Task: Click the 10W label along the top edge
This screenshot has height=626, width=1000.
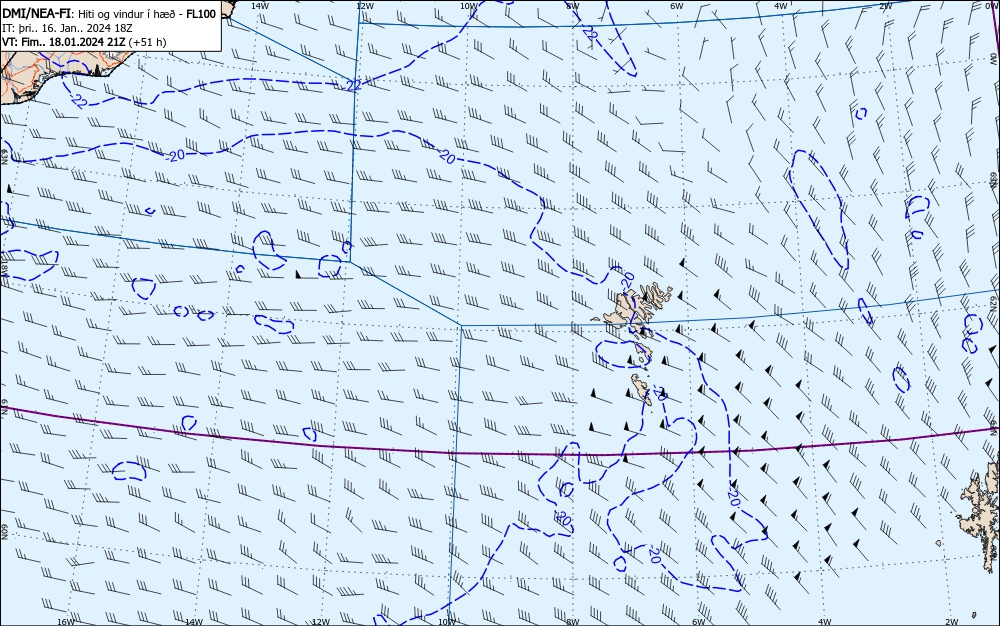Action: [469, 6]
